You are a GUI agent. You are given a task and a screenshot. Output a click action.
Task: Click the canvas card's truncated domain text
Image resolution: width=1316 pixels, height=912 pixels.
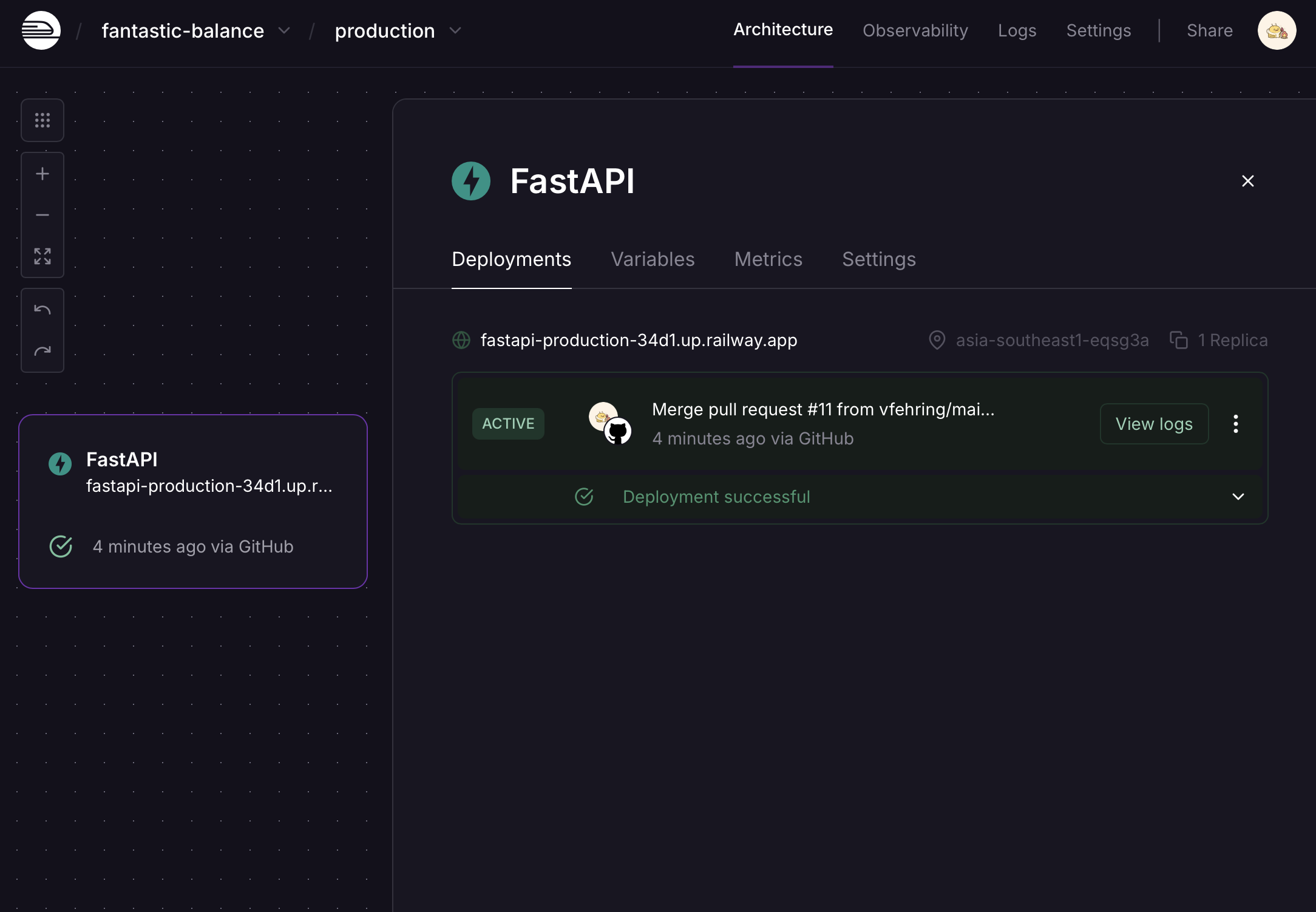[209, 486]
